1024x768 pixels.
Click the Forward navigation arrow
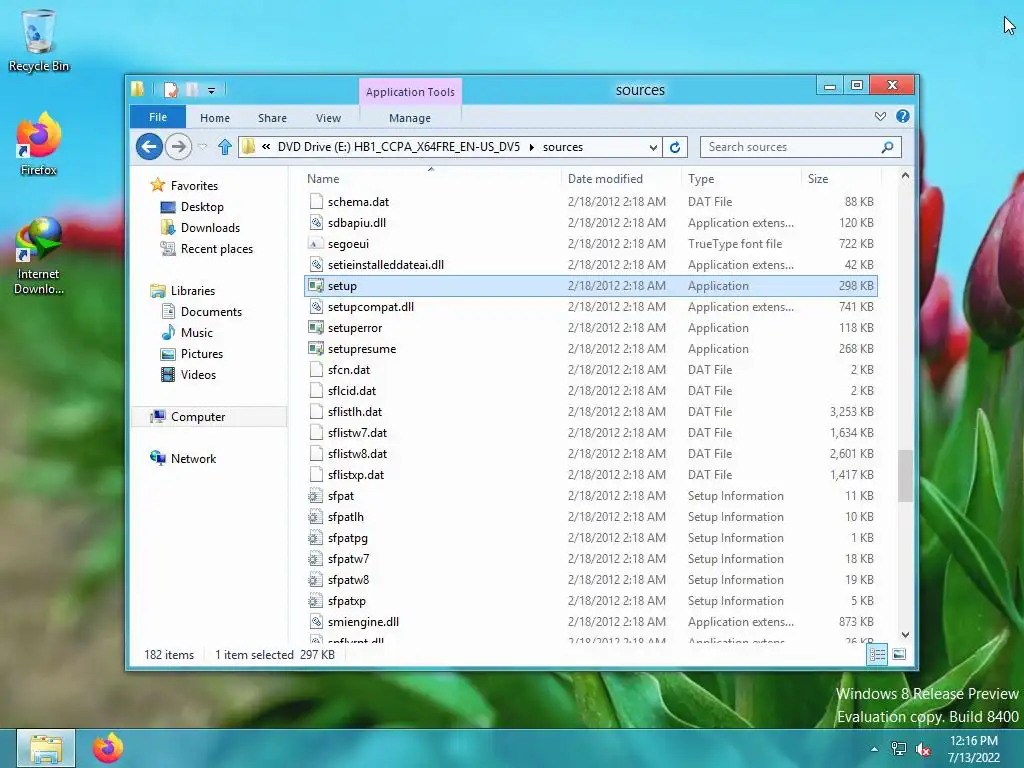pos(178,146)
